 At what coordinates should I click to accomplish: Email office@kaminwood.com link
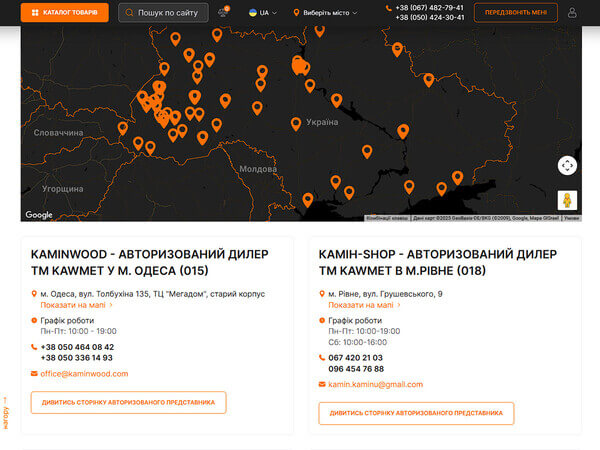pyautogui.click(x=84, y=373)
